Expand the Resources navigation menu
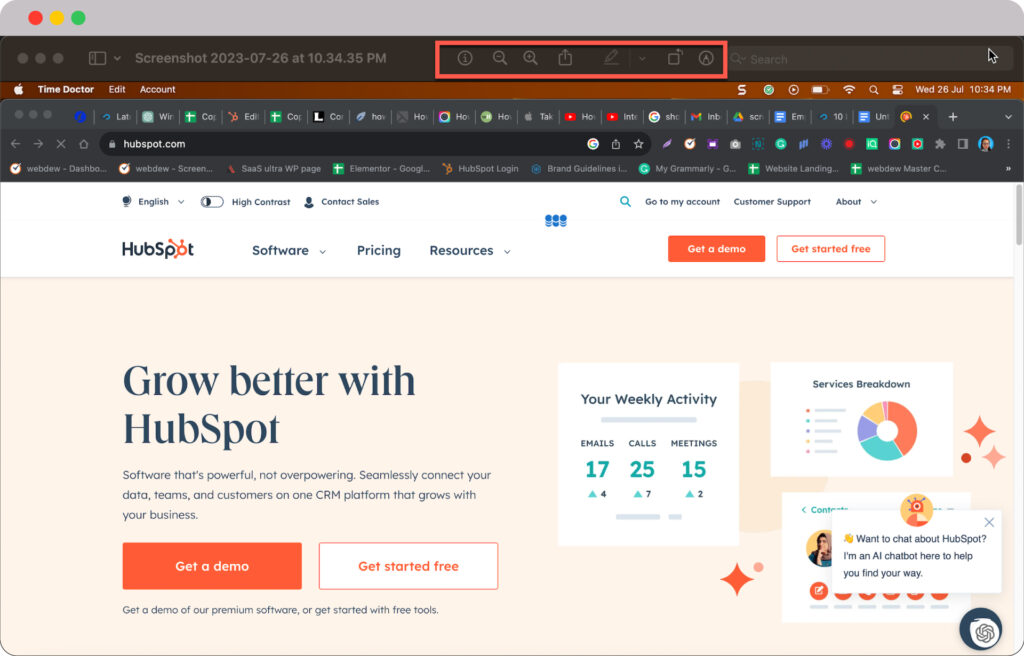Image resolution: width=1024 pixels, height=656 pixels. coord(470,251)
